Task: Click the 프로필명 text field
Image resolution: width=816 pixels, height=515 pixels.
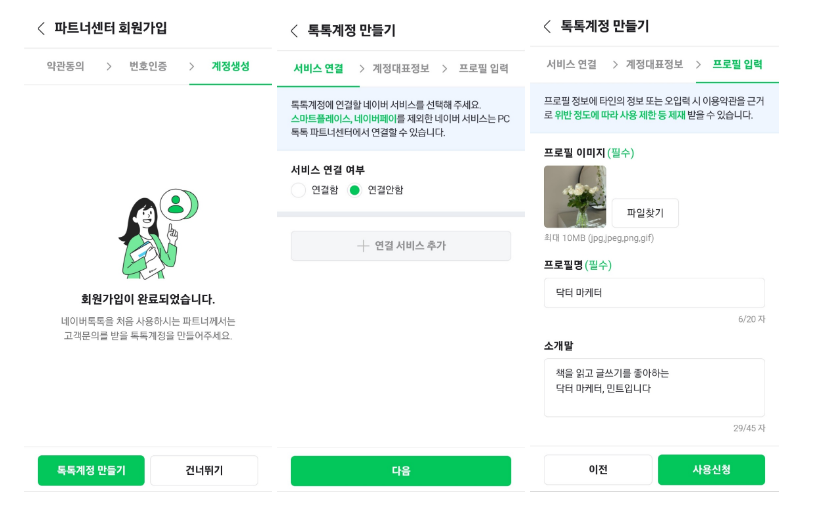Action: (654, 293)
